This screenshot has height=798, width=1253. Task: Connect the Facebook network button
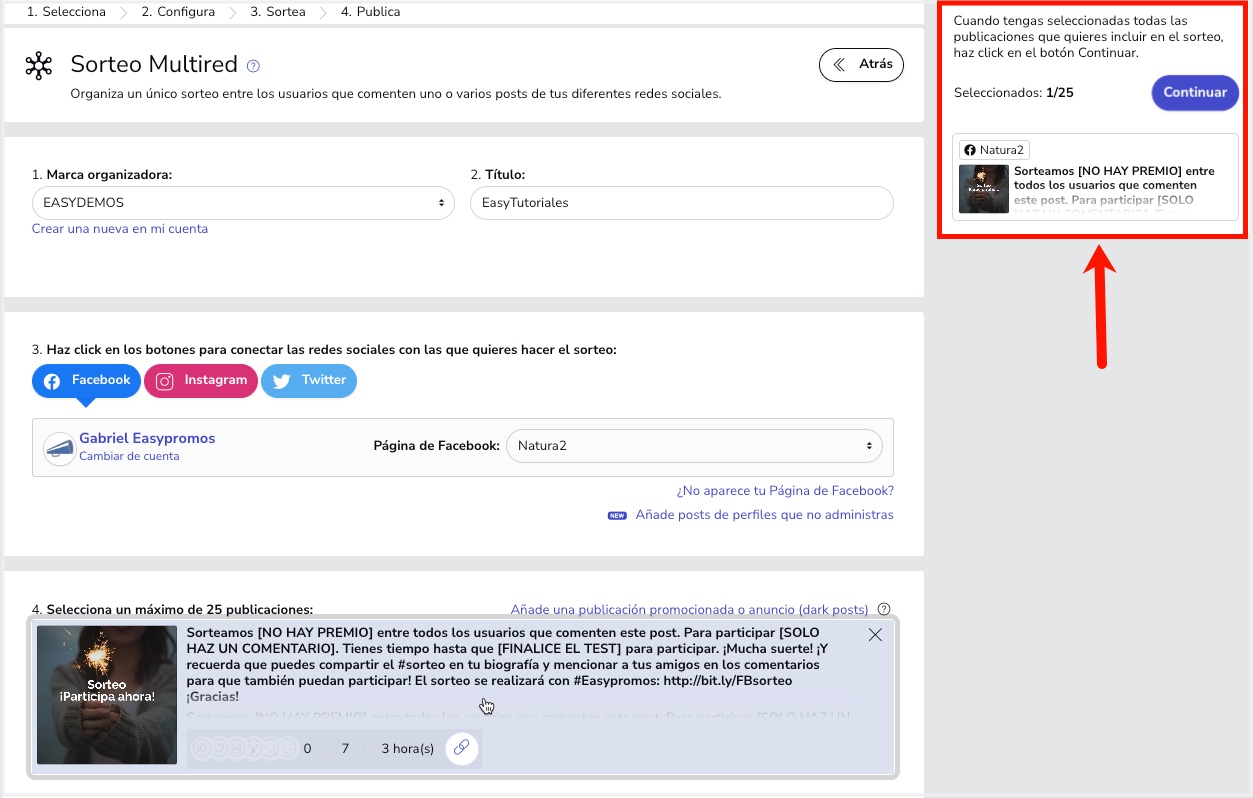pos(86,381)
